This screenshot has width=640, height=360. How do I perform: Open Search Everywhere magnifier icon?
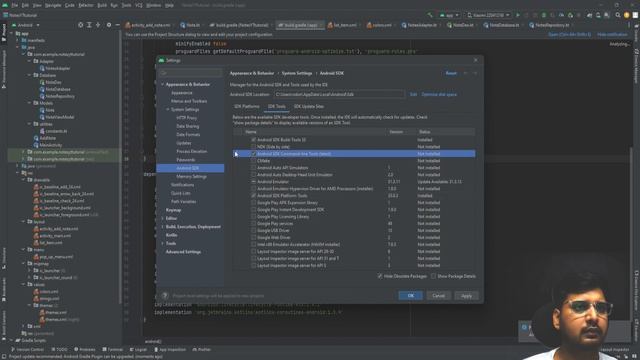[618, 15]
